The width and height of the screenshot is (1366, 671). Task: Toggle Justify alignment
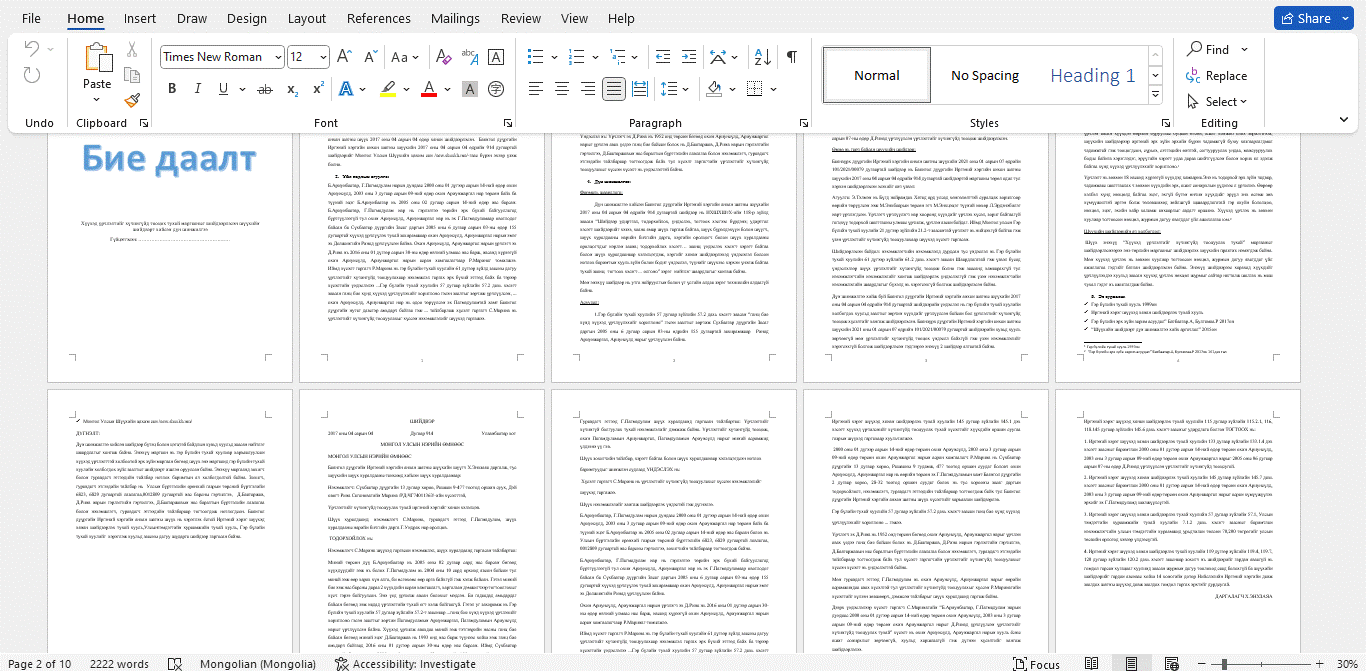(x=613, y=89)
